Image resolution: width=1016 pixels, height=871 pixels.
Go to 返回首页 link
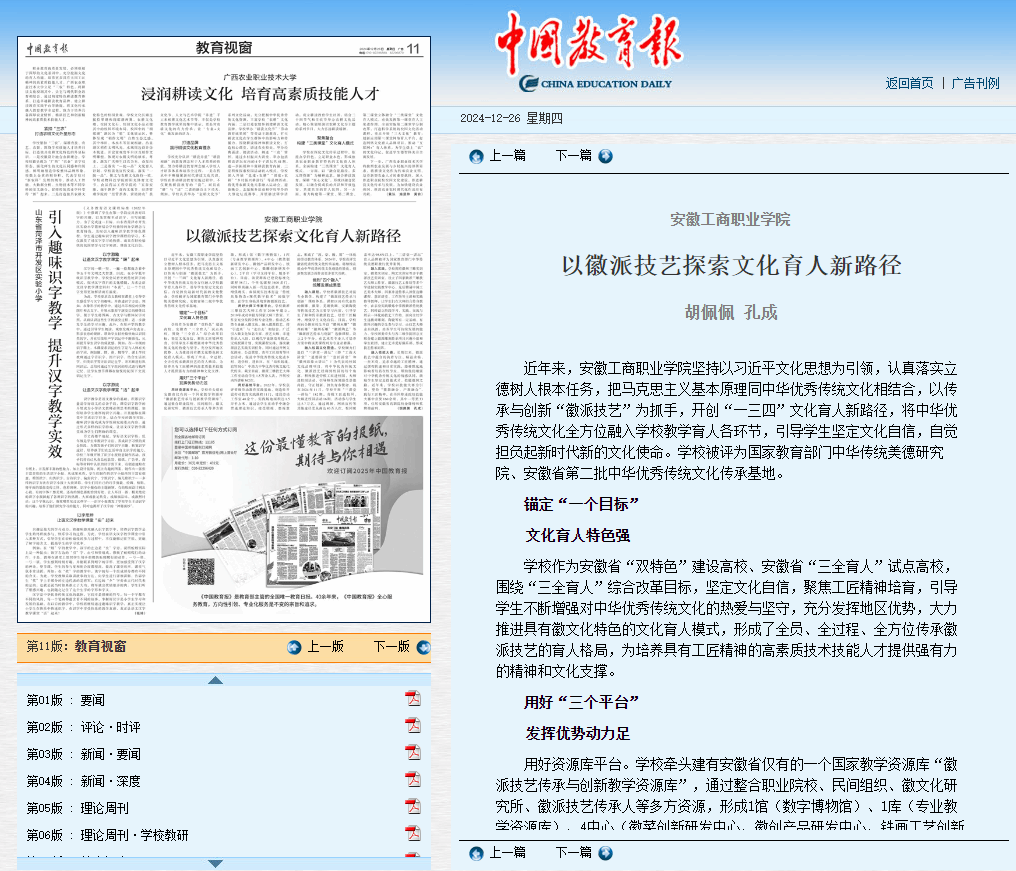click(x=909, y=83)
